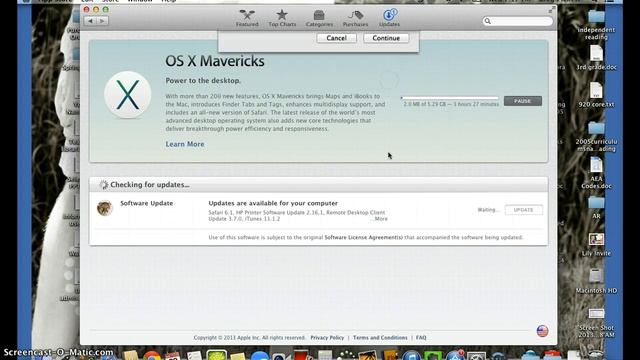Click the Checking for updates spinner

point(104,185)
